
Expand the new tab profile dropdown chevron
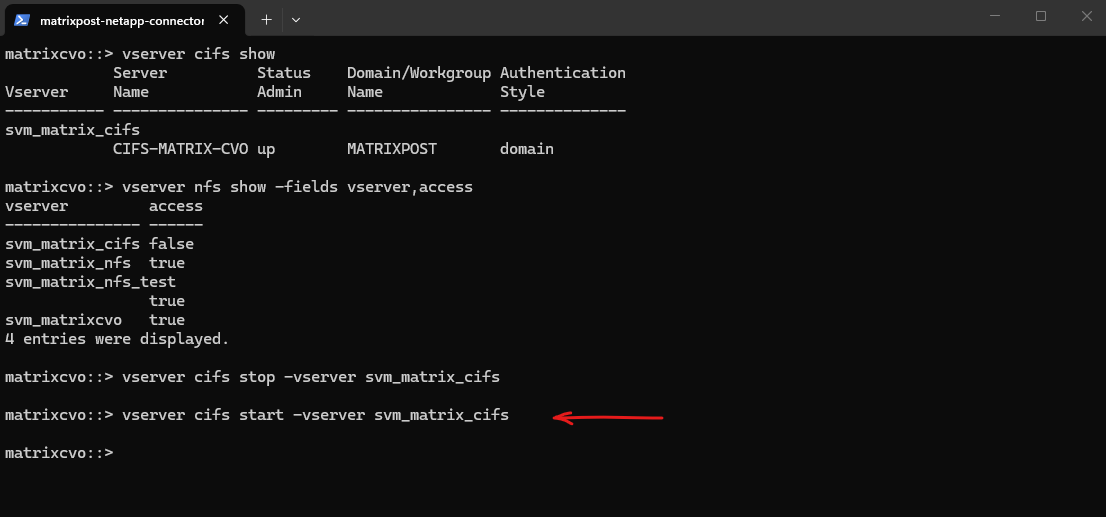pos(296,19)
